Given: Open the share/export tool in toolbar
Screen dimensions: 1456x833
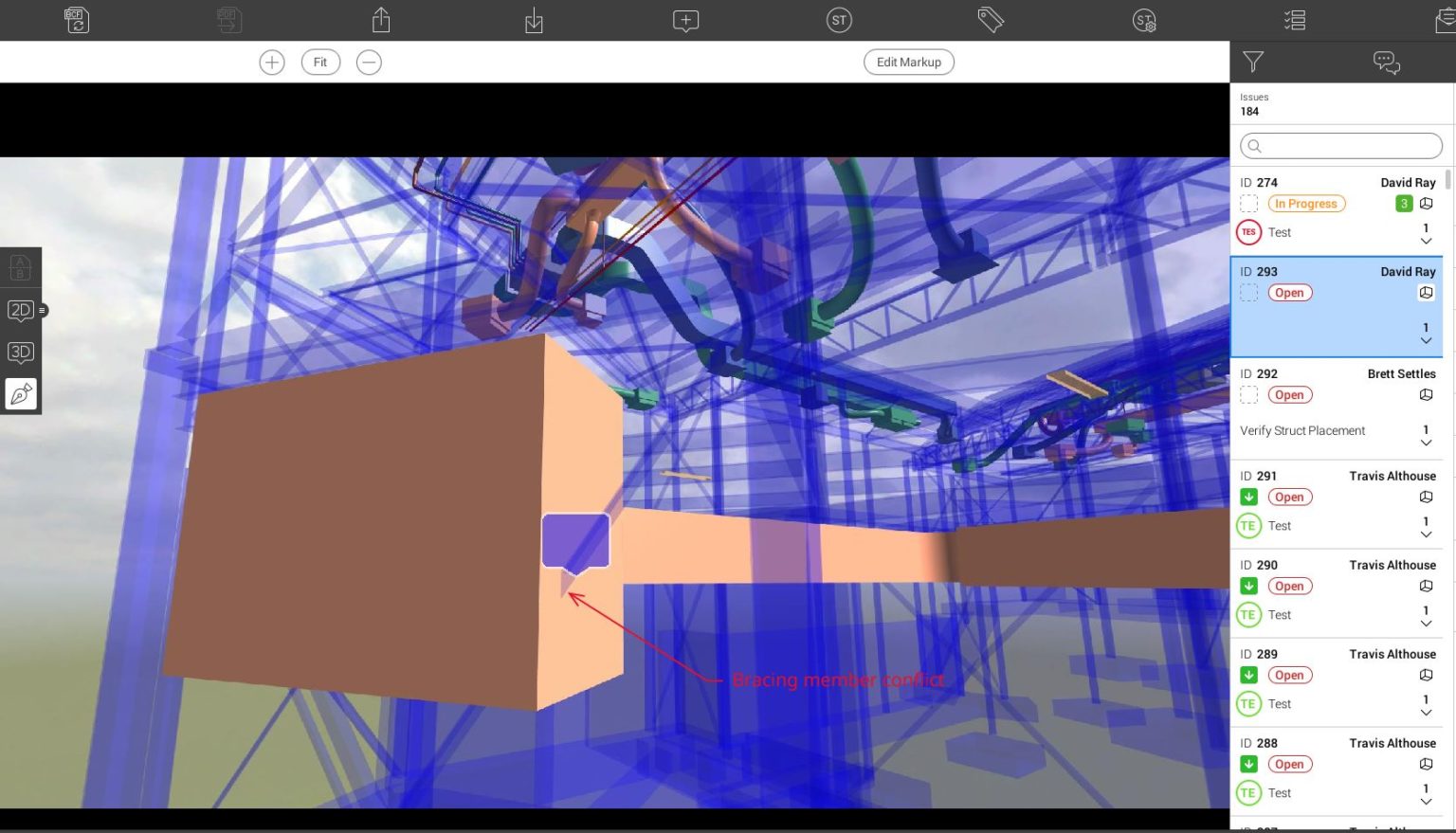Looking at the screenshot, I should (381, 20).
